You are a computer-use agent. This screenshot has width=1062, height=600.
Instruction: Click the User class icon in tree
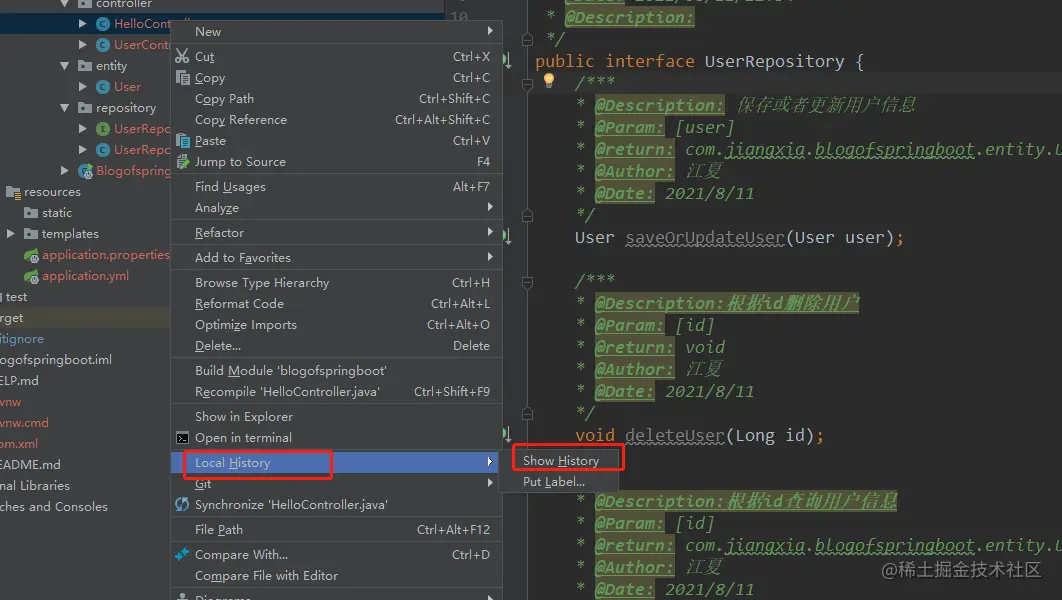click(x=103, y=87)
